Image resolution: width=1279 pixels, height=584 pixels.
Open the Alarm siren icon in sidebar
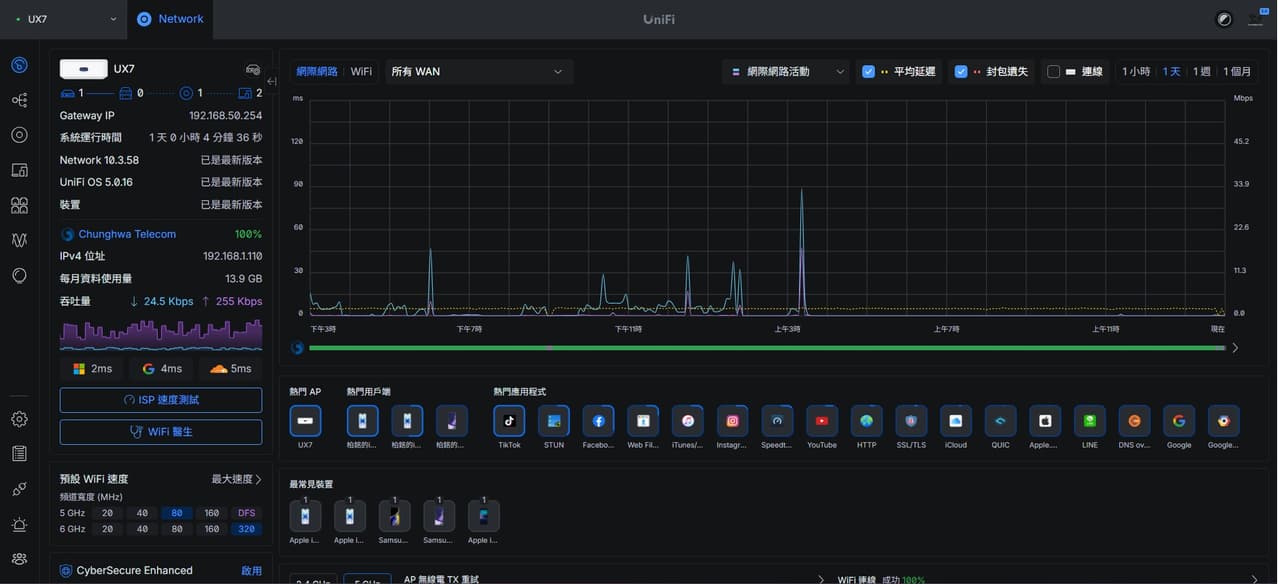[x=19, y=524]
